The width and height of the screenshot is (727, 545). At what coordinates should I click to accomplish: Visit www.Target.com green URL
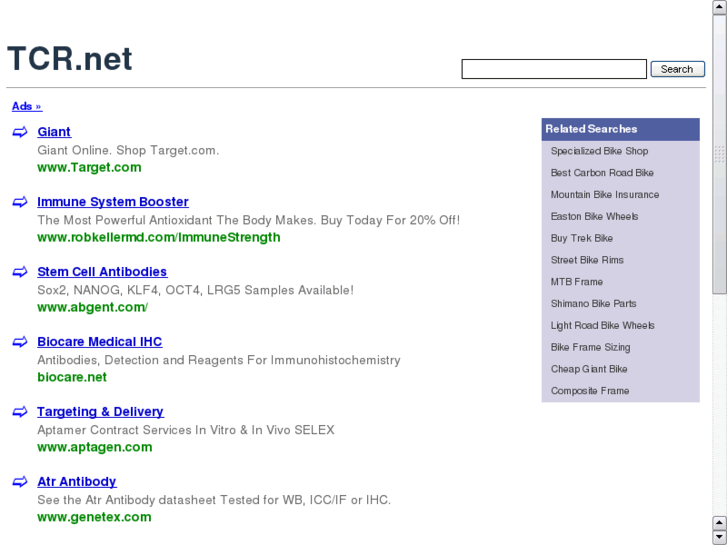[x=89, y=167]
